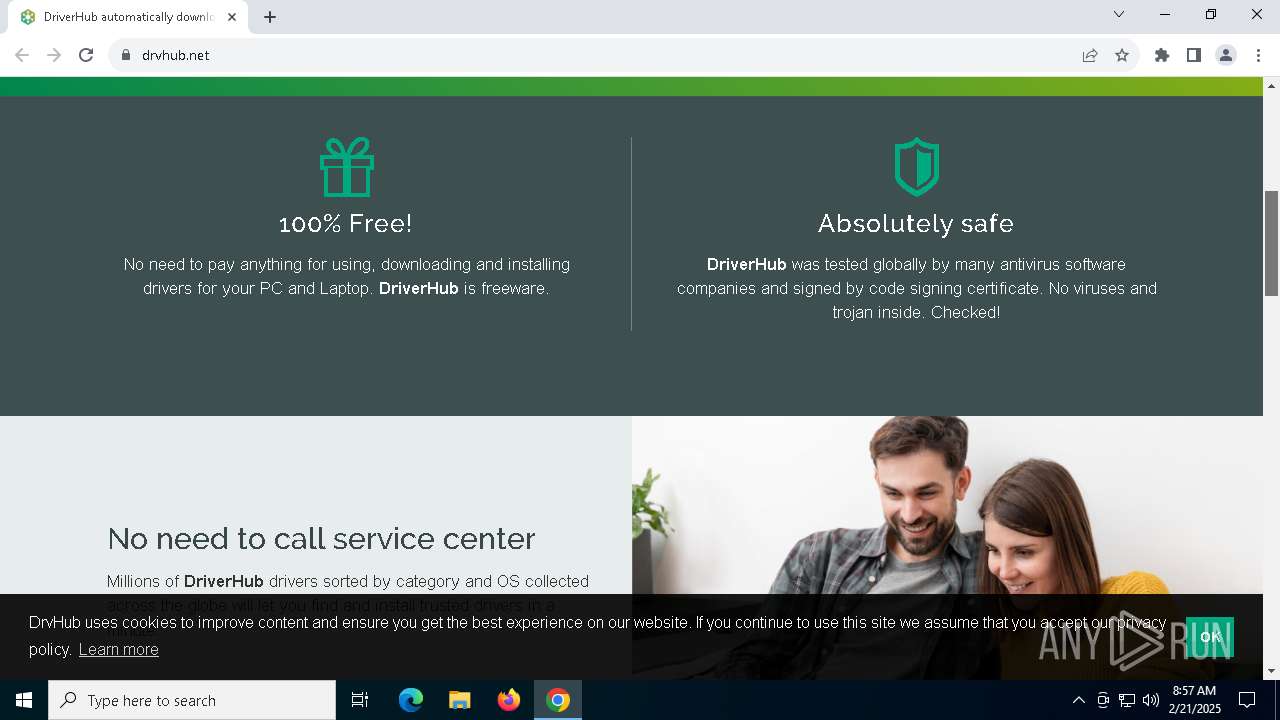Click the browser forward arrow
The width and height of the screenshot is (1280, 720).
(x=54, y=55)
